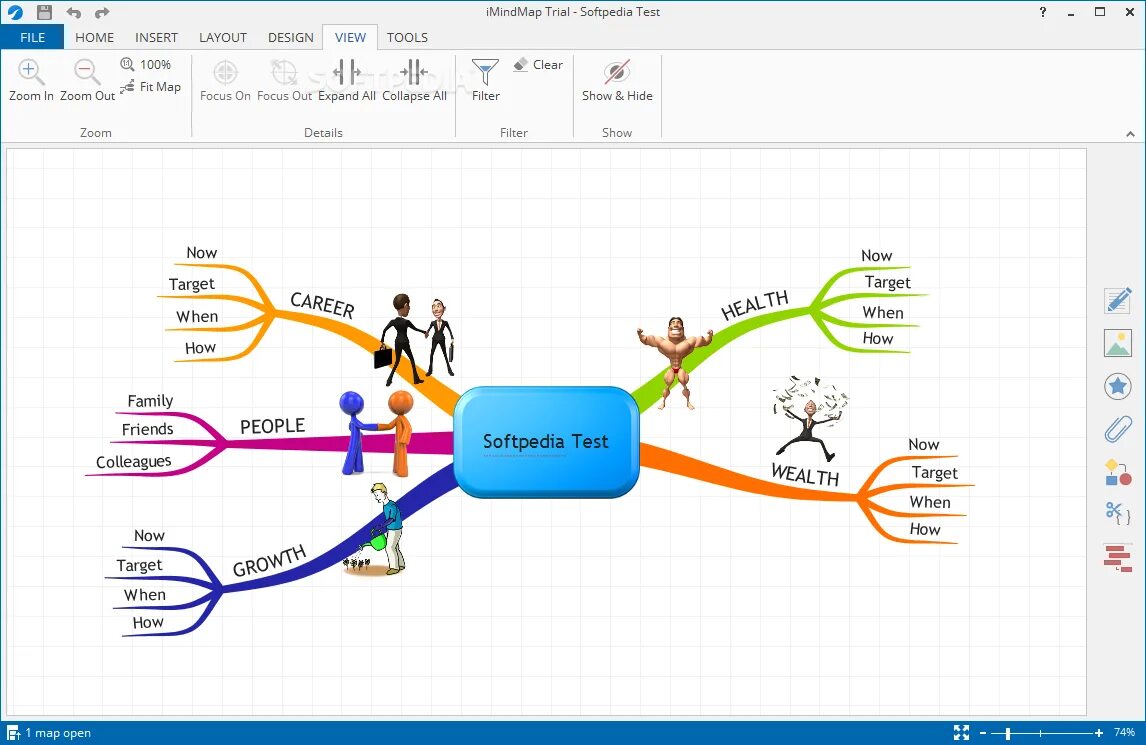Open the image library sidebar icon
Image resolution: width=1146 pixels, height=745 pixels.
pyautogui.click(x=1117, y=343)
